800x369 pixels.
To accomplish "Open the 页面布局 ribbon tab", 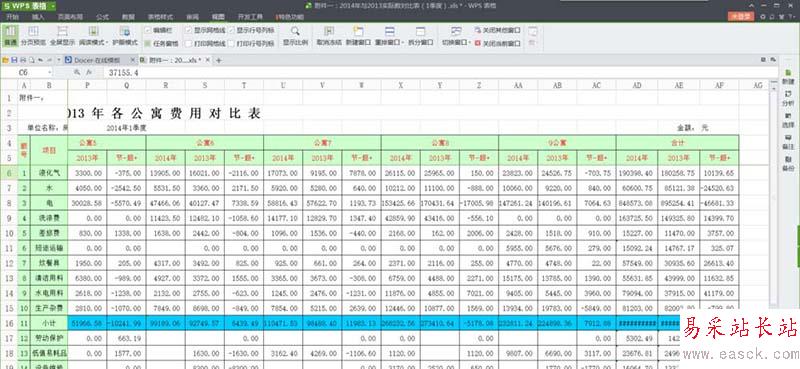I will [x=70, y=17].
